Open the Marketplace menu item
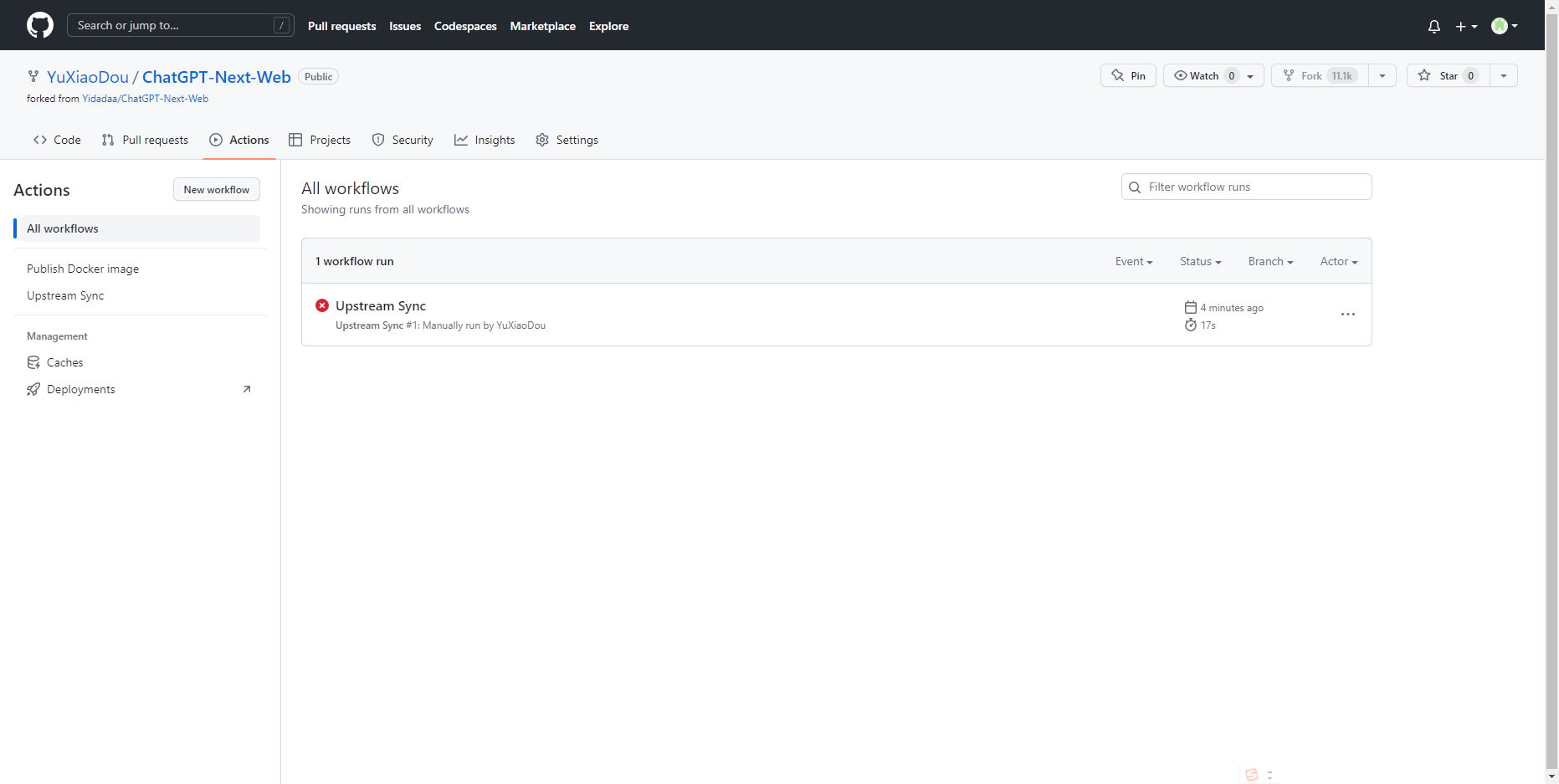 pos(542,26)
